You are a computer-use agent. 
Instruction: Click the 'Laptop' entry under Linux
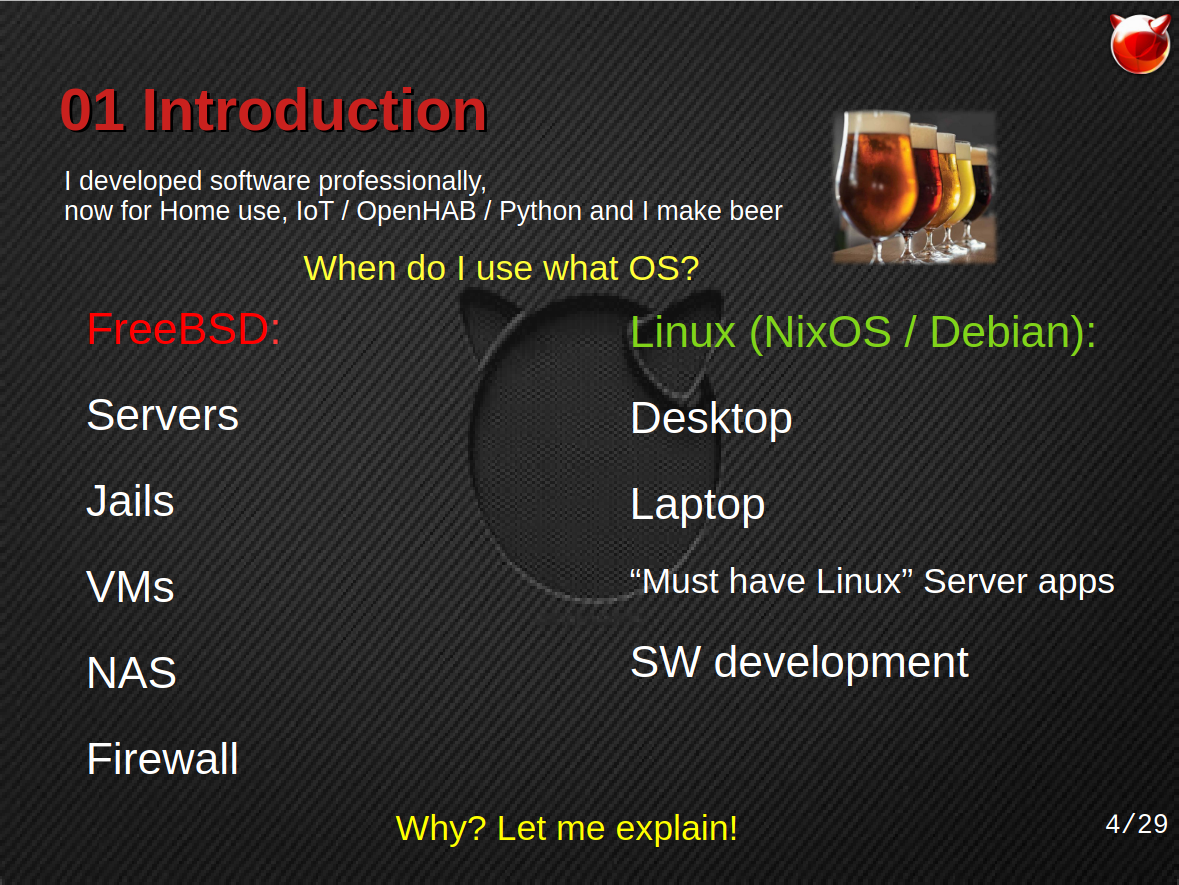coord(697,504)
